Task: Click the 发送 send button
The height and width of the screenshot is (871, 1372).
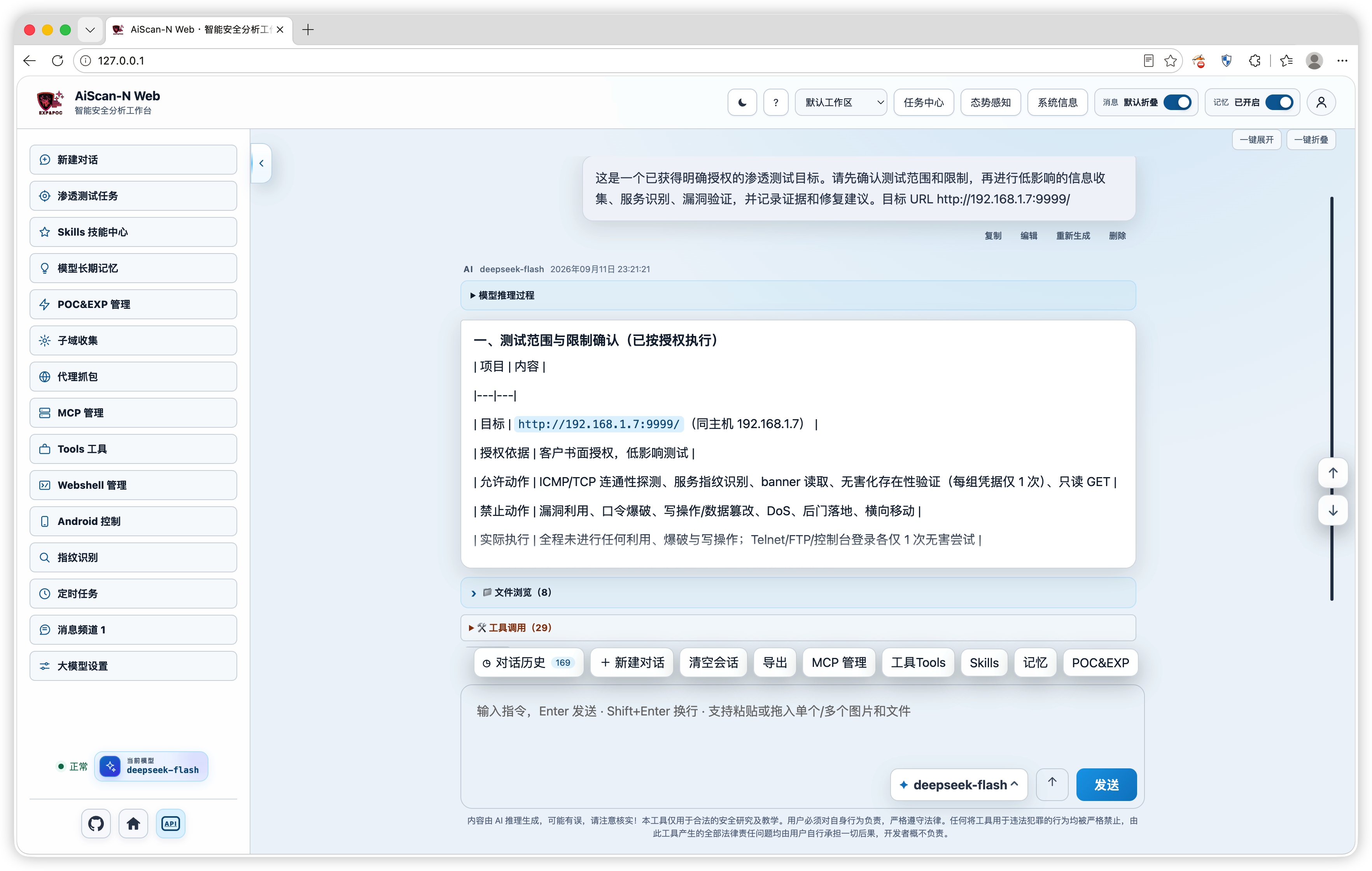Action: pyautogui.click(x=1106, y=784)
